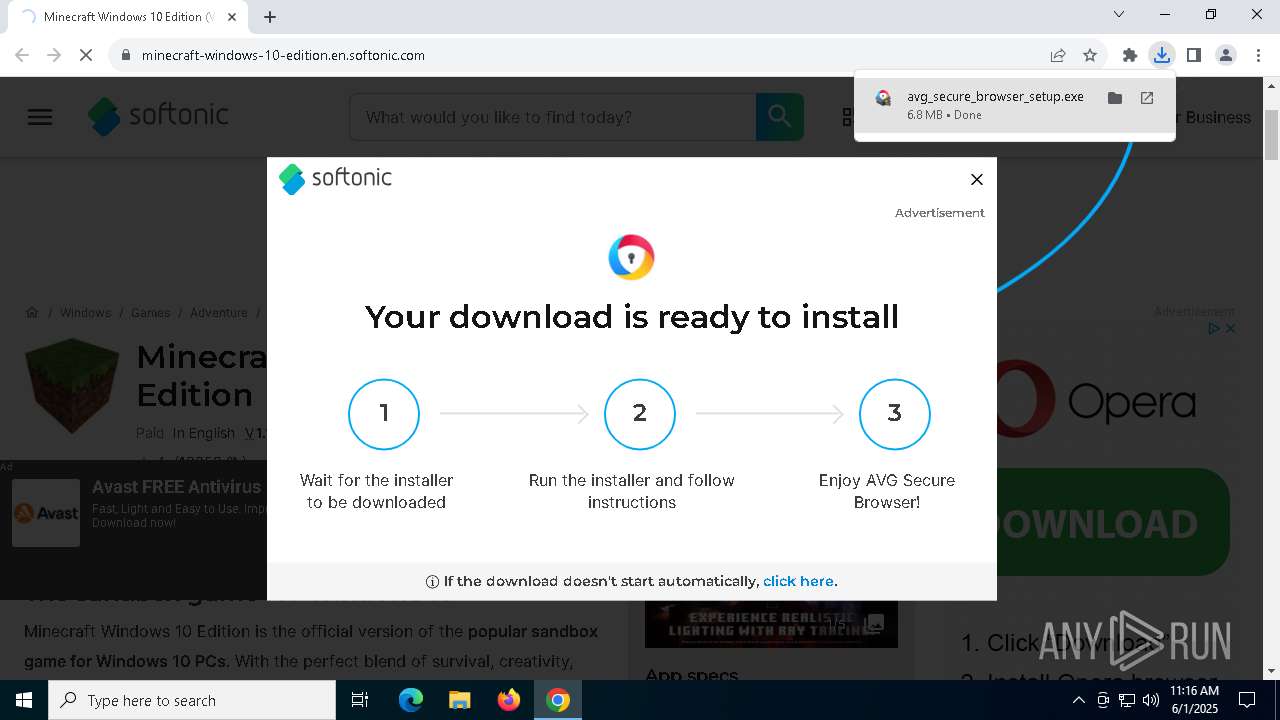Open the network tray icon
Screen dimensions: 1280x720
tap(1127, 700)
